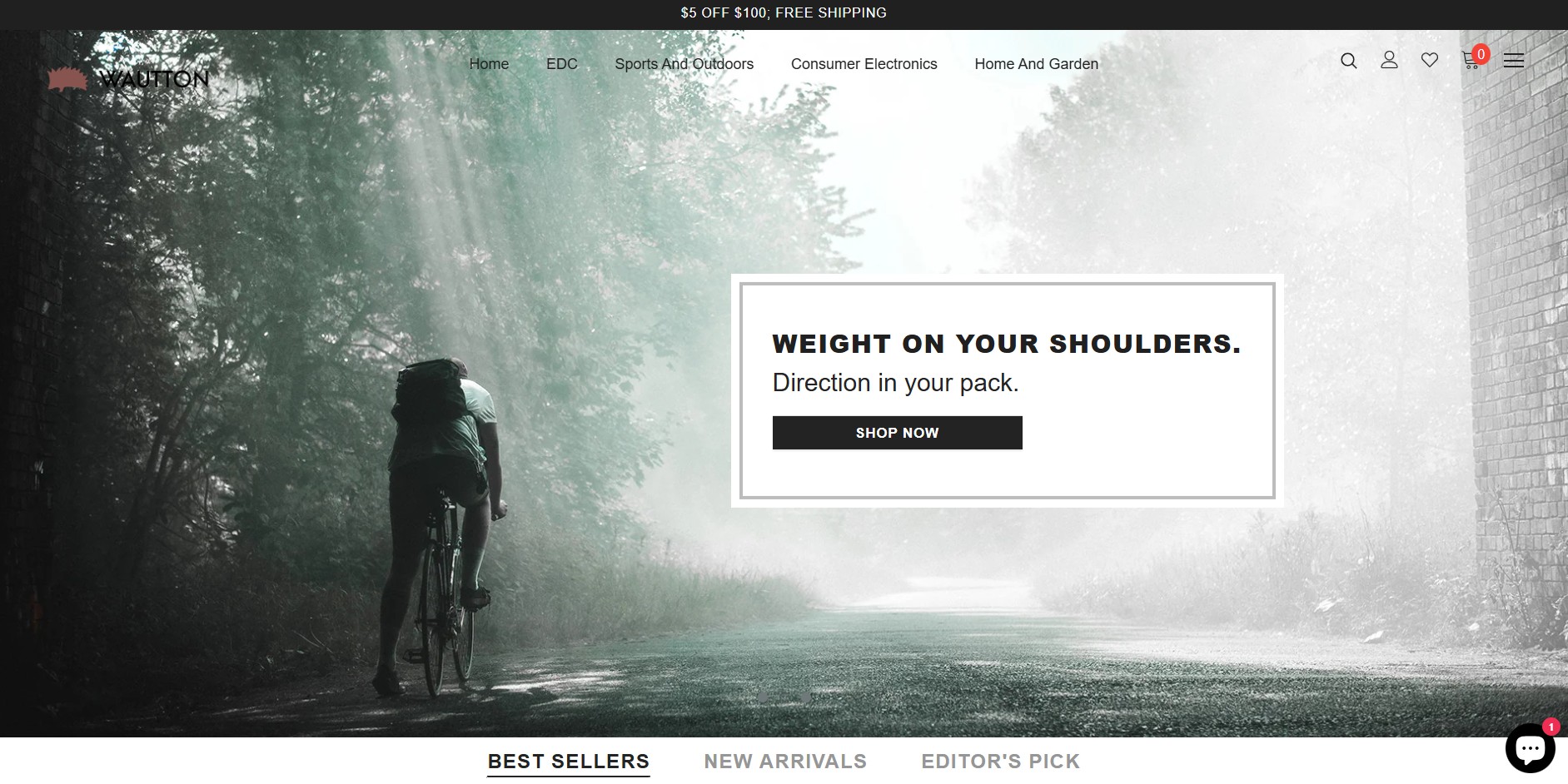Open the search magnifier icon
This screenshot has width=1568, height=784.
click(1348, 60)
